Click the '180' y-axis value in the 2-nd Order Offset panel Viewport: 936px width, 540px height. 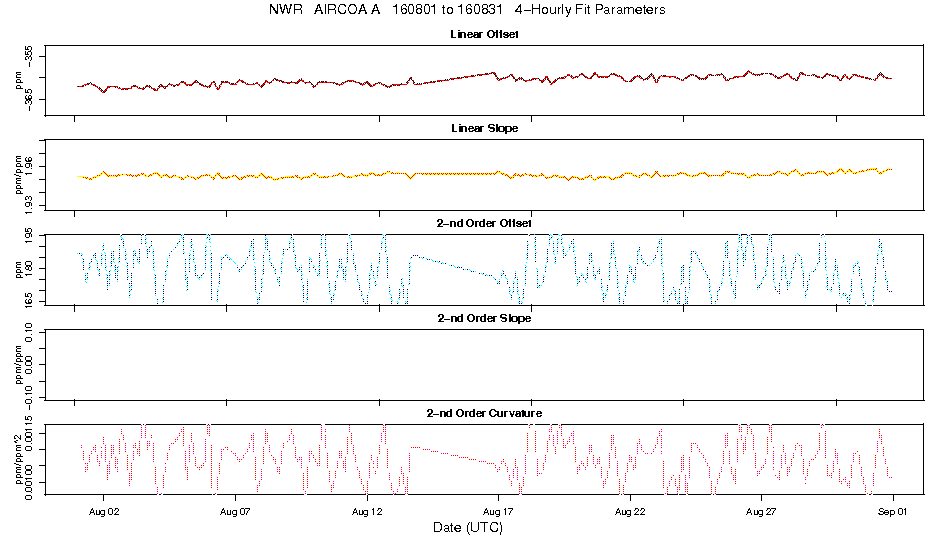pos(29,269)
